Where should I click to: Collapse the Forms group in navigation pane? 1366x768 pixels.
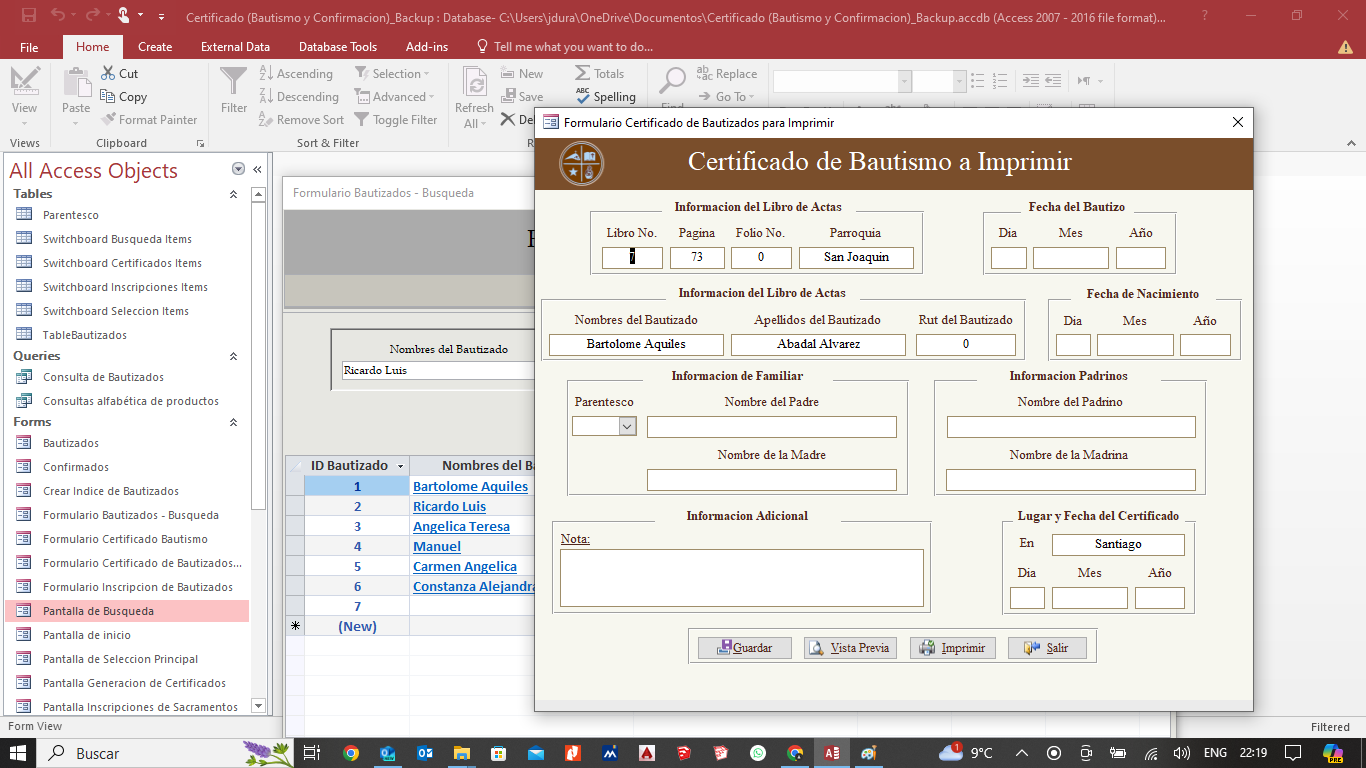pyautogui.click(x=234, y=422)
